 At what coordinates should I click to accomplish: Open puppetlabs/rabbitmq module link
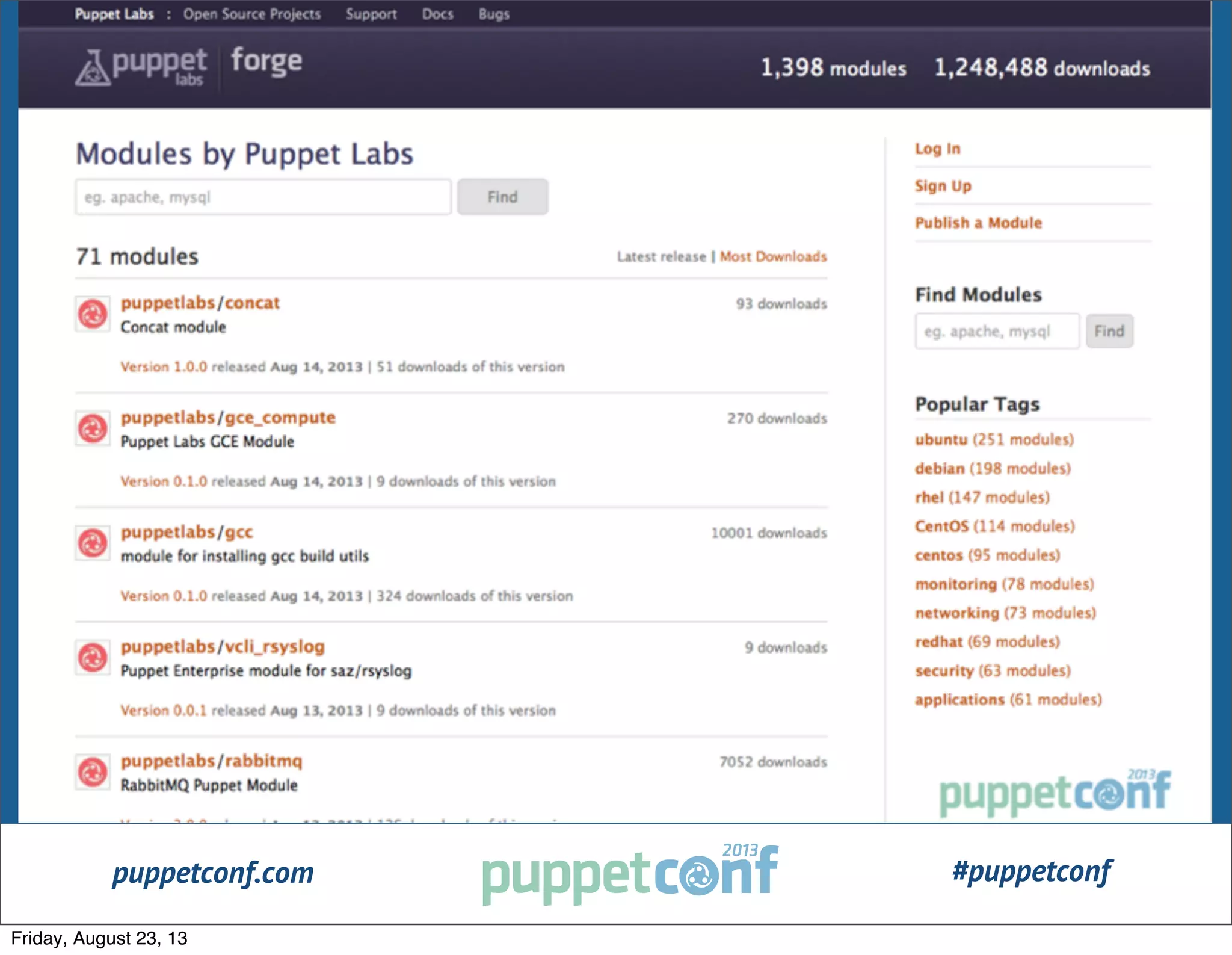pyautogui.click(x=211, y=761)
